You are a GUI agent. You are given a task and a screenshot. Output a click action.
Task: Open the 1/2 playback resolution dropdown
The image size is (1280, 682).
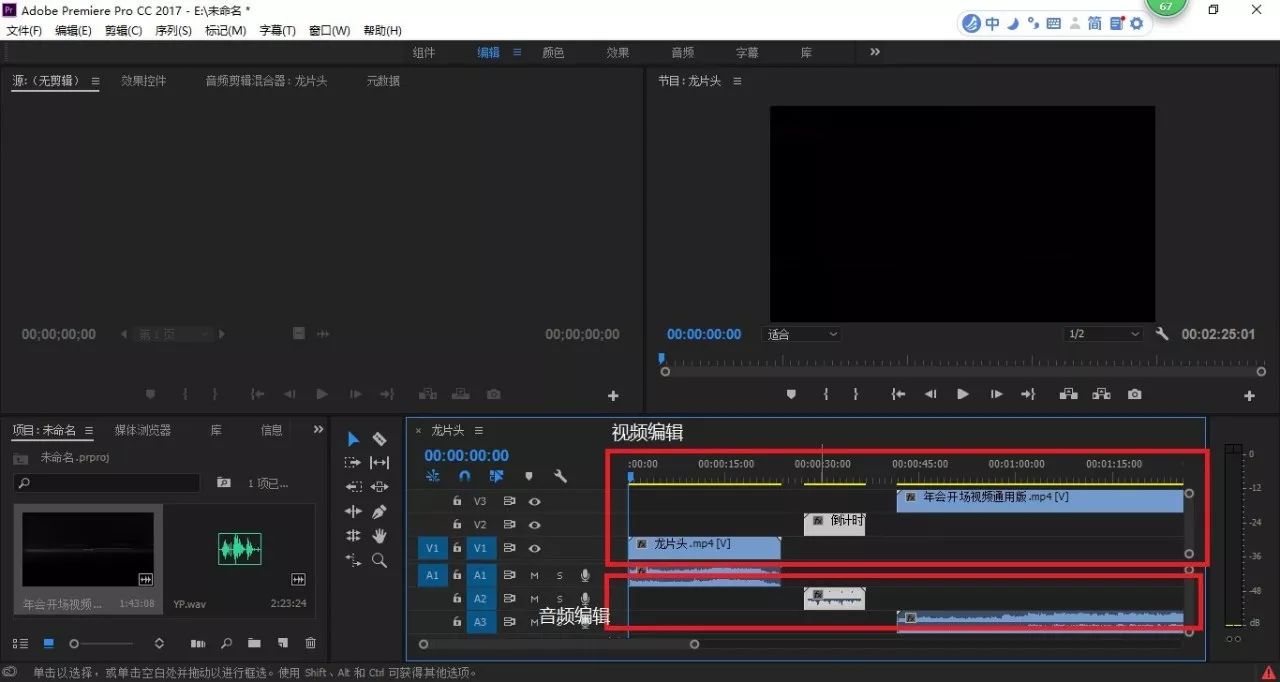[x=1103, y=334]
